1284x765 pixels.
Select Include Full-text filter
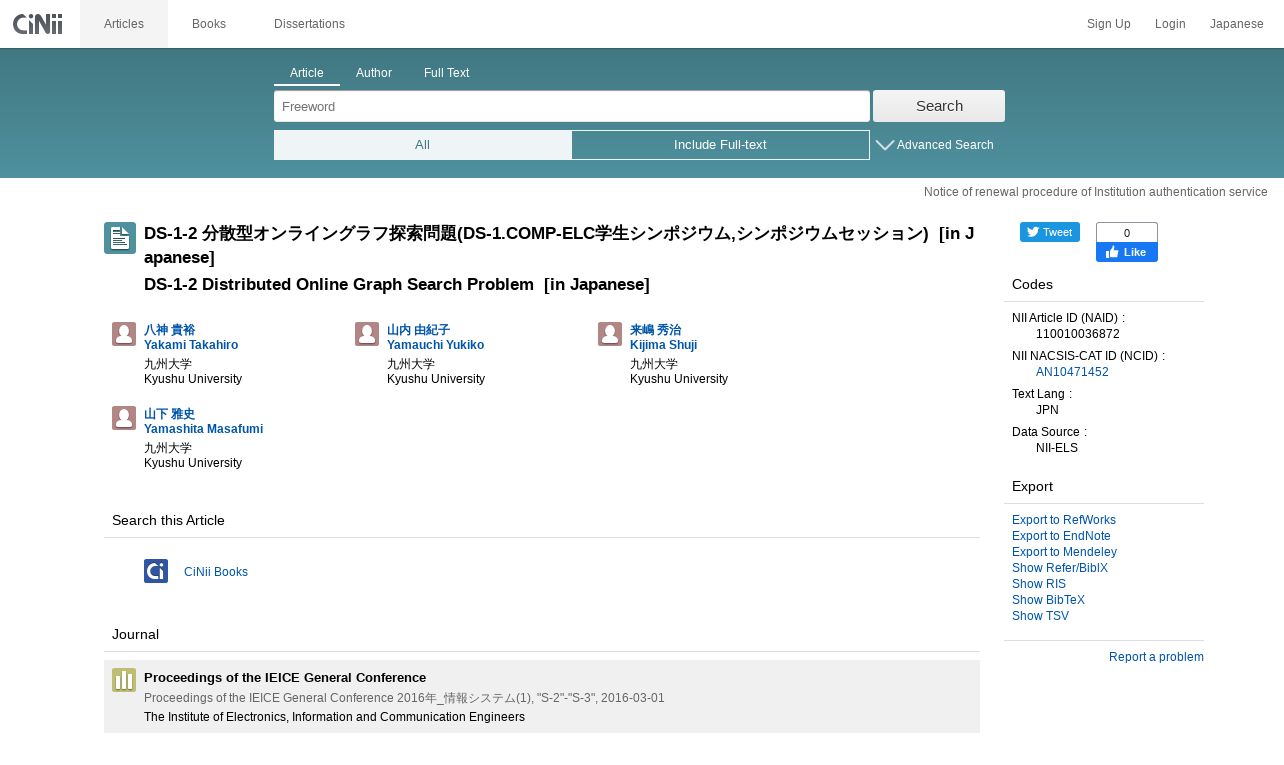coord(720,145)
